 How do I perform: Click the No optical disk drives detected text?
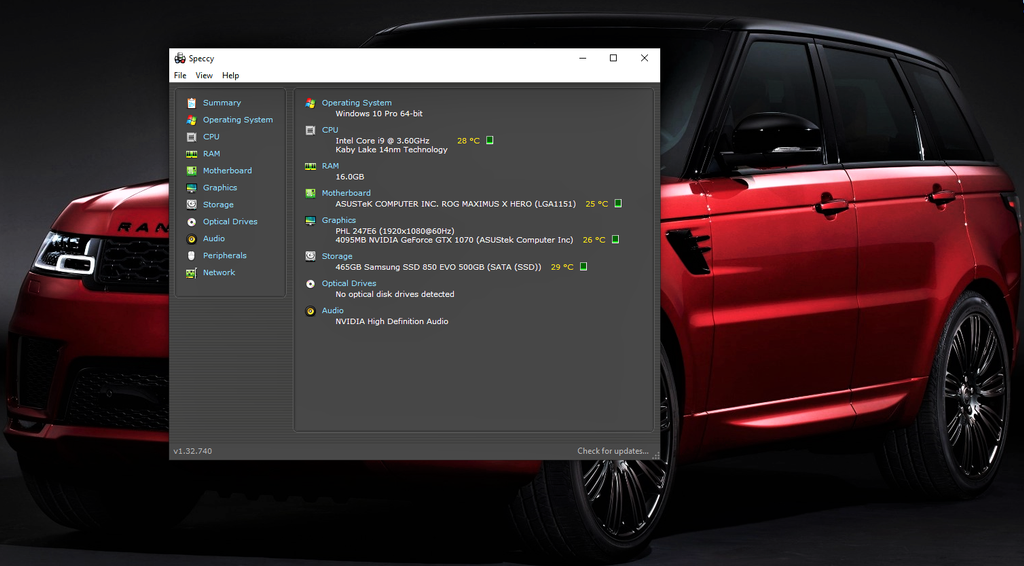pos(394,294)
